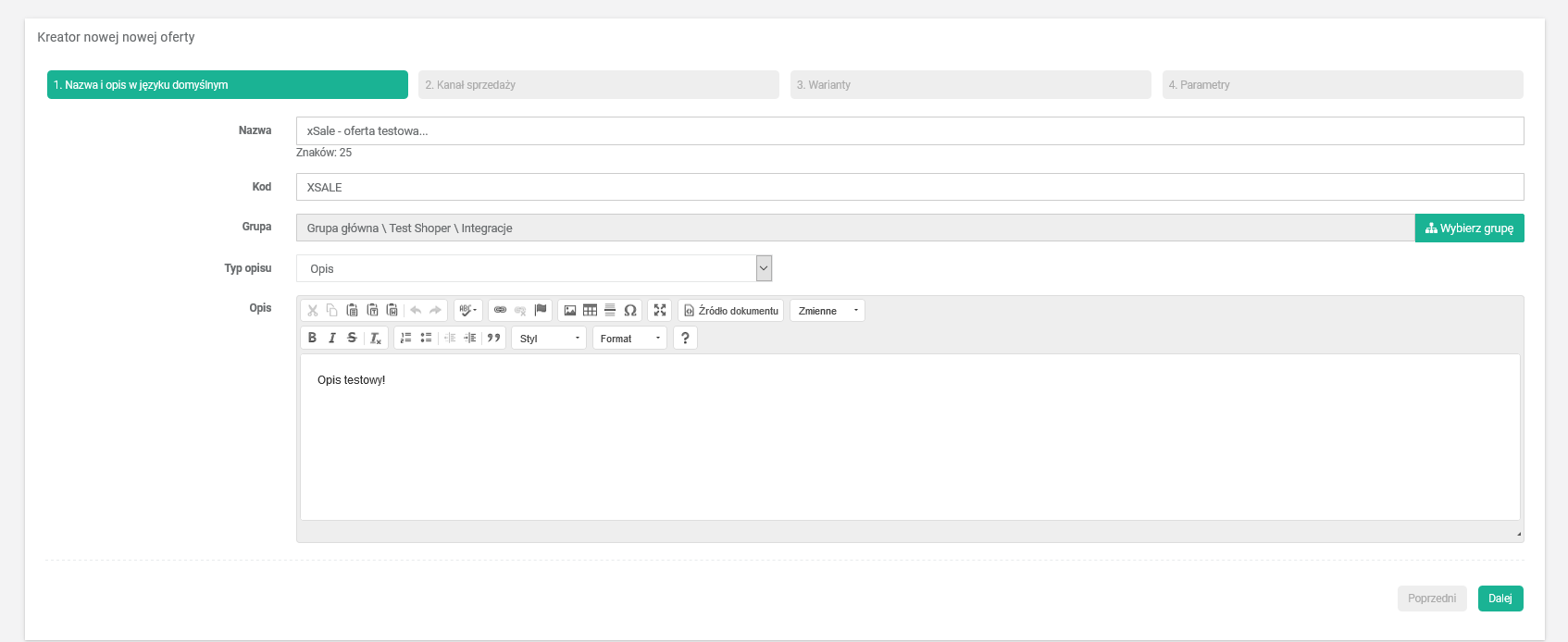Click the insert link icon
Screen dimensions: 1568x642
(x=500, y=311)
